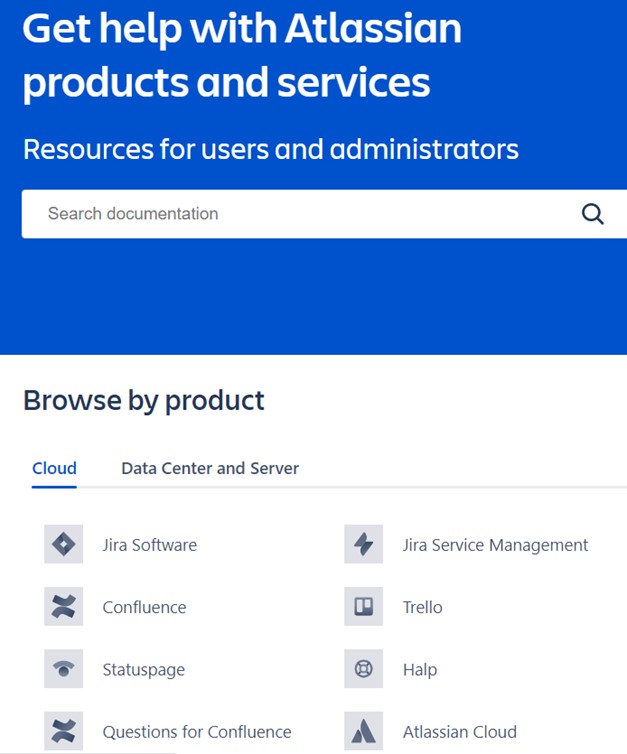Focus the Search documentation field

[x=324, y=214]
